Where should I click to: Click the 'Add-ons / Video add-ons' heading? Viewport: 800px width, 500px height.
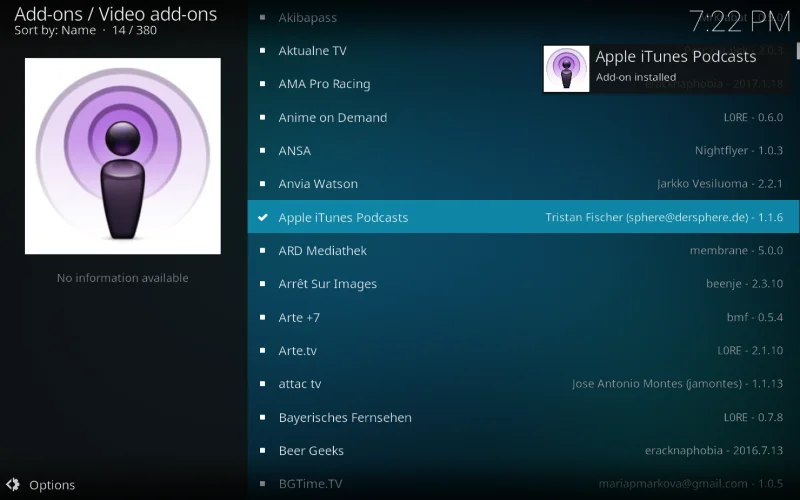pos(116,14)
